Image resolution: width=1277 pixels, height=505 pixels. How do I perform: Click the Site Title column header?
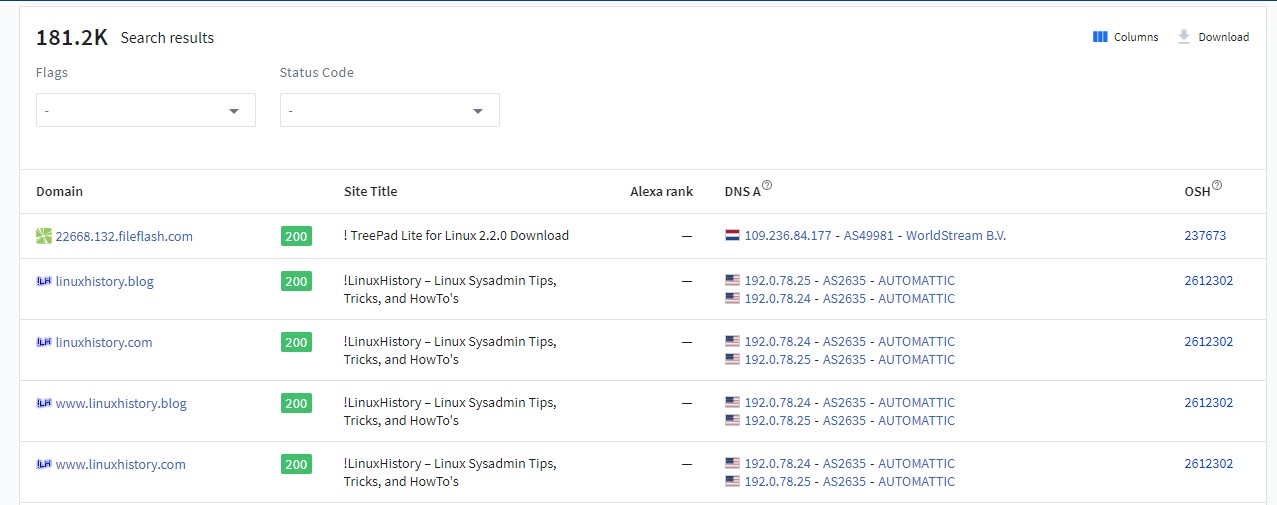370,191
